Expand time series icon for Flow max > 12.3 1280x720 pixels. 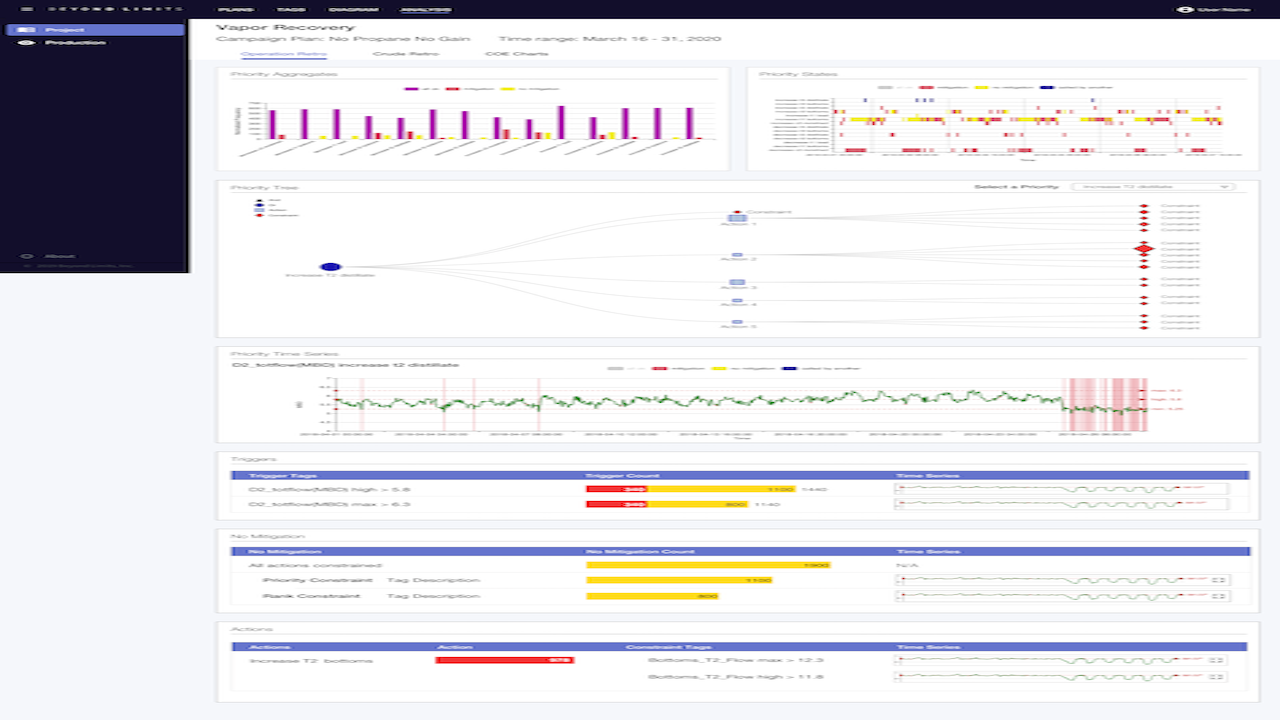[x=1218, y=660]
